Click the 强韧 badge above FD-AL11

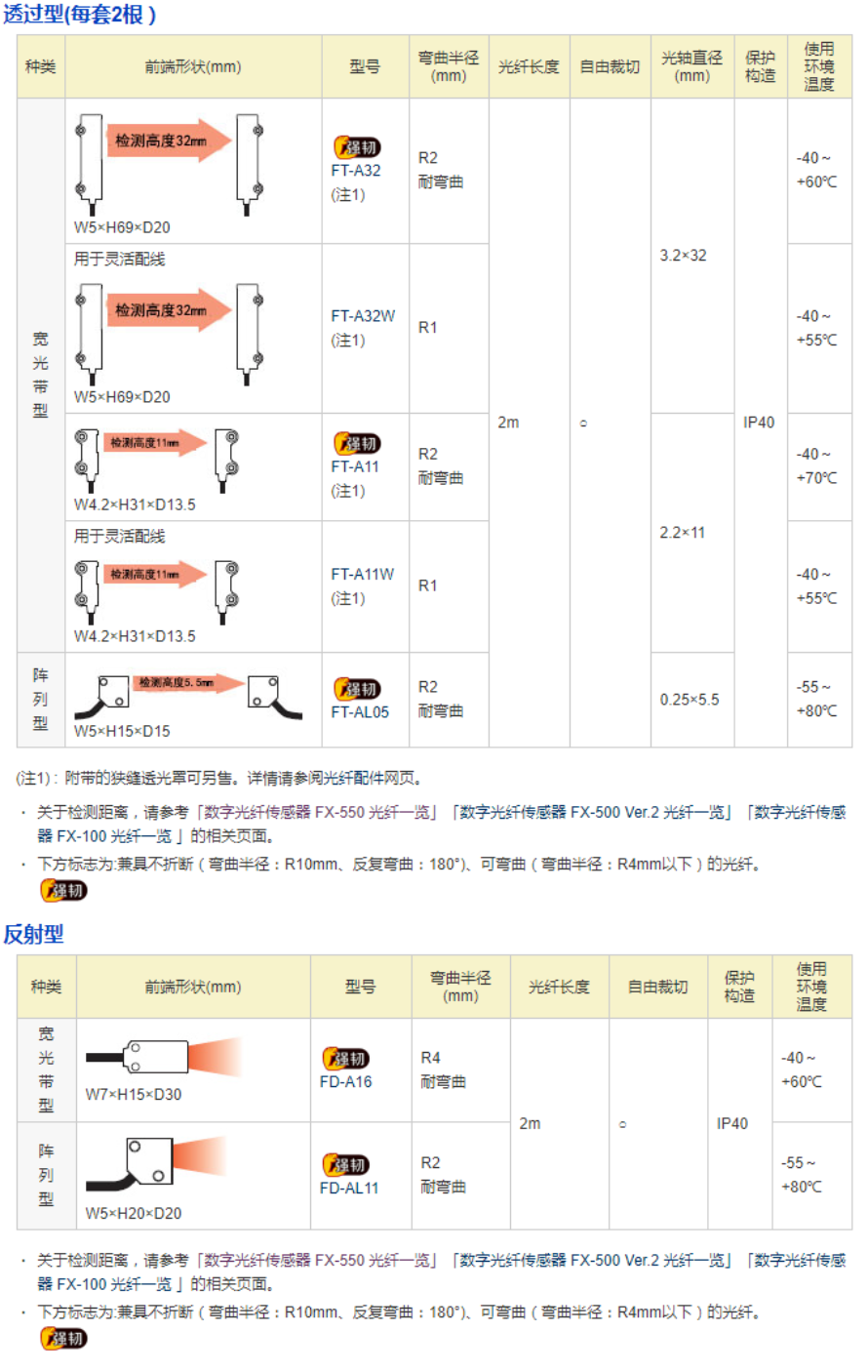click(346, 1165)
